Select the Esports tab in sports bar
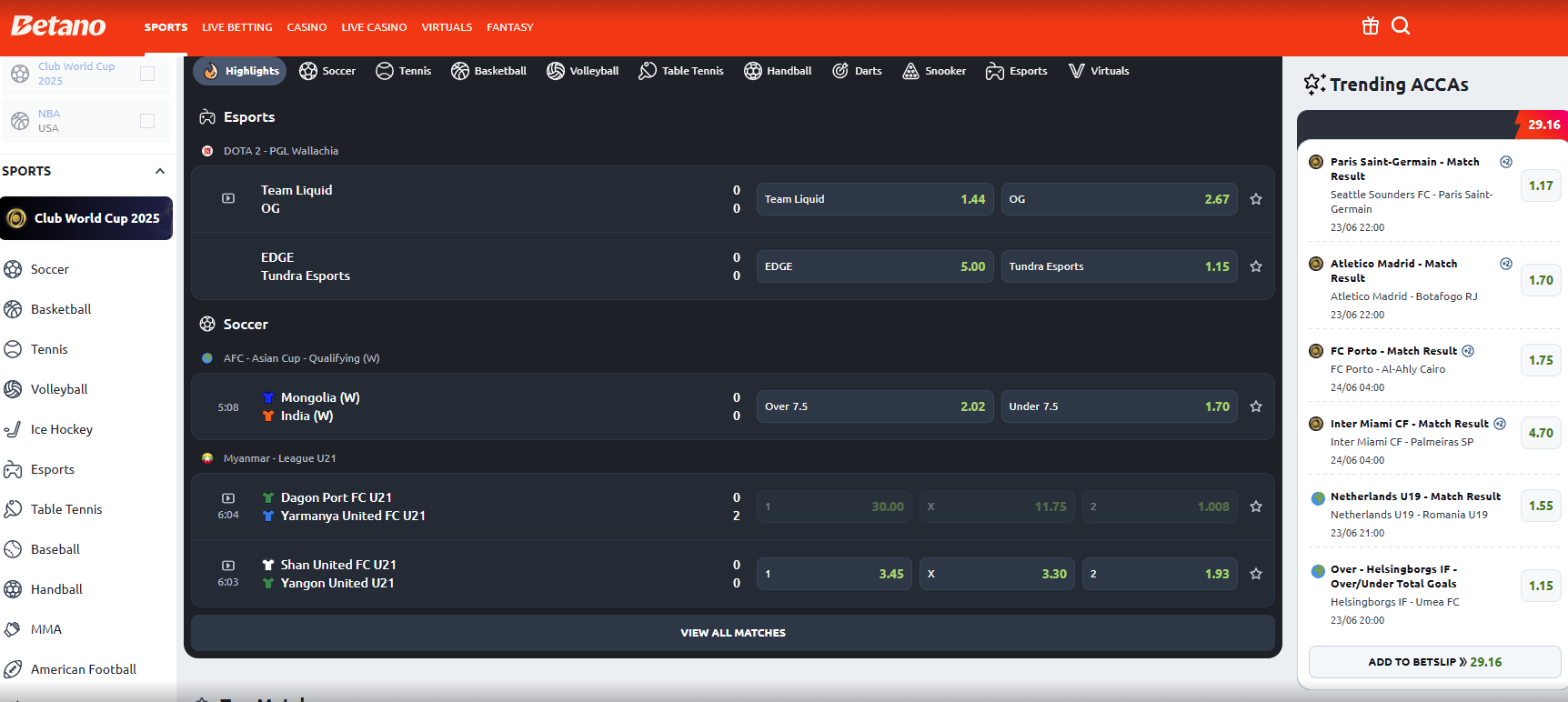The image size is (1568, 702). coord(1017,71)
